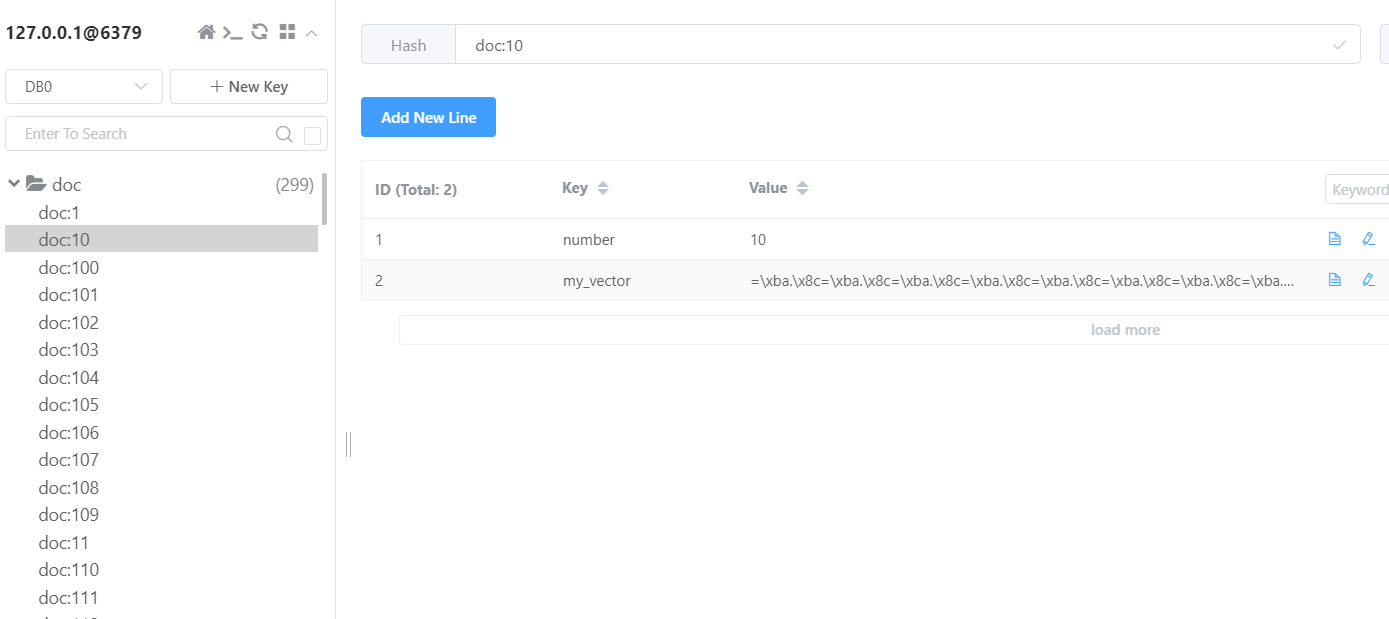This screenshot has height=619, width=1389.
Task: Click the Add New Line button
Action: [x=428, y=117]
